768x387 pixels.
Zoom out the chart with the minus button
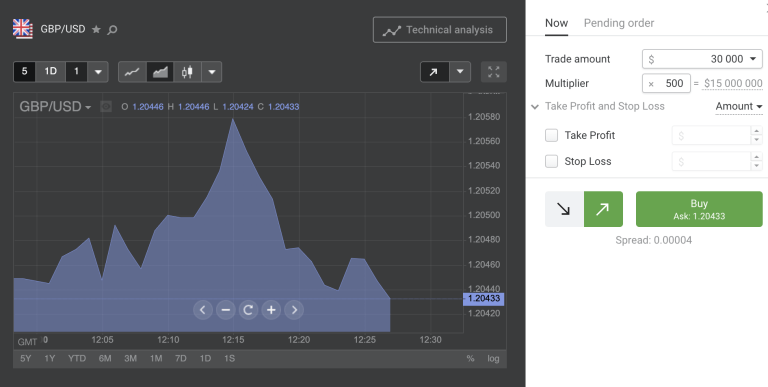click(x=225, y=310)
